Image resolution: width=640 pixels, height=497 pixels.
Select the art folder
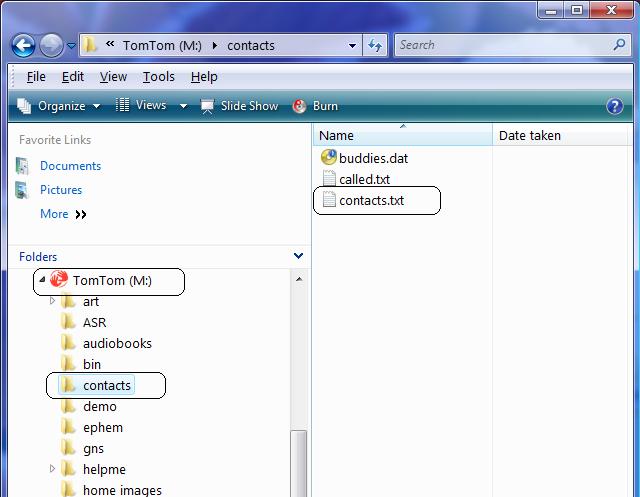point(91,302)
